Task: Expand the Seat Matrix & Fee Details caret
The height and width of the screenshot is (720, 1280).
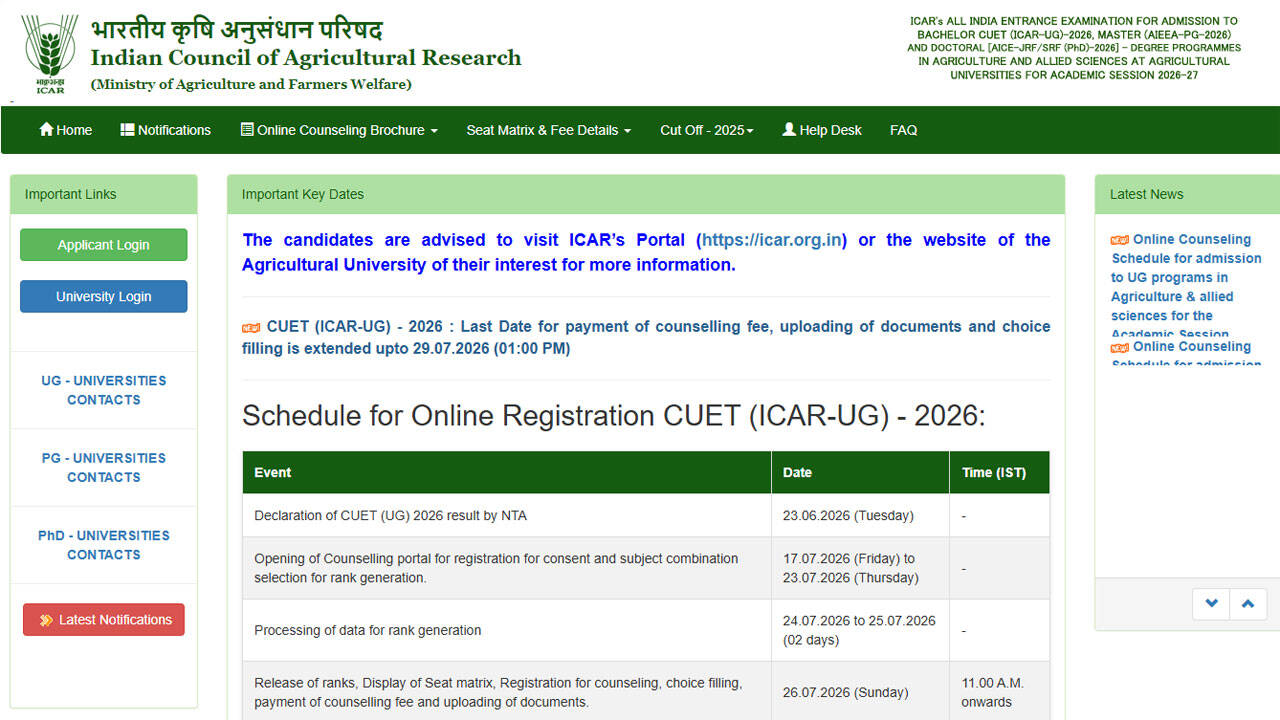Action: tap(627, 131)
